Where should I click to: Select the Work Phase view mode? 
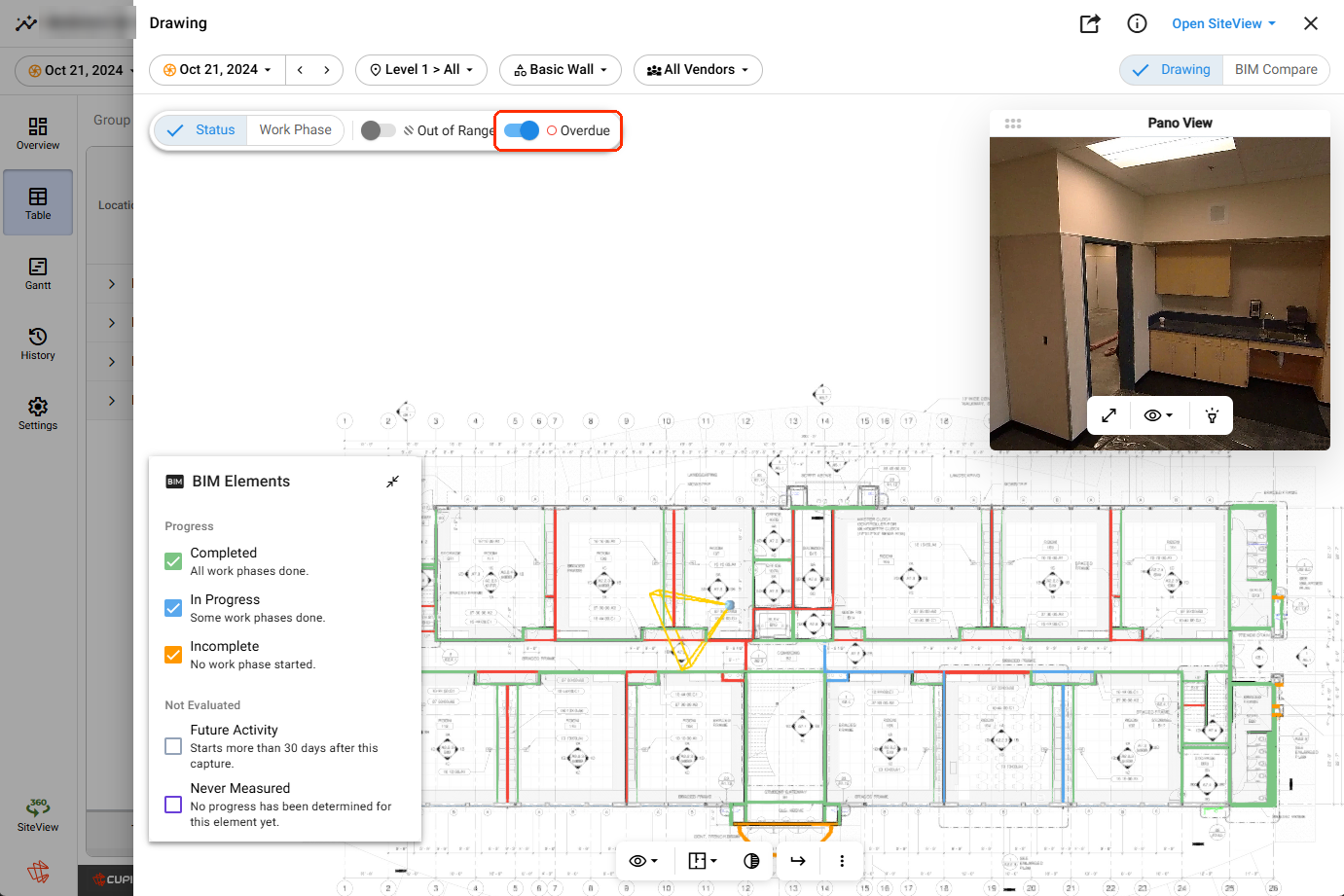295,130
